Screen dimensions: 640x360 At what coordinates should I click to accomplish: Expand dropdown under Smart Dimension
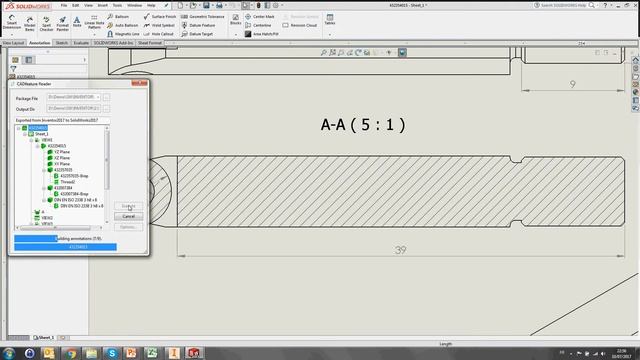11,35
